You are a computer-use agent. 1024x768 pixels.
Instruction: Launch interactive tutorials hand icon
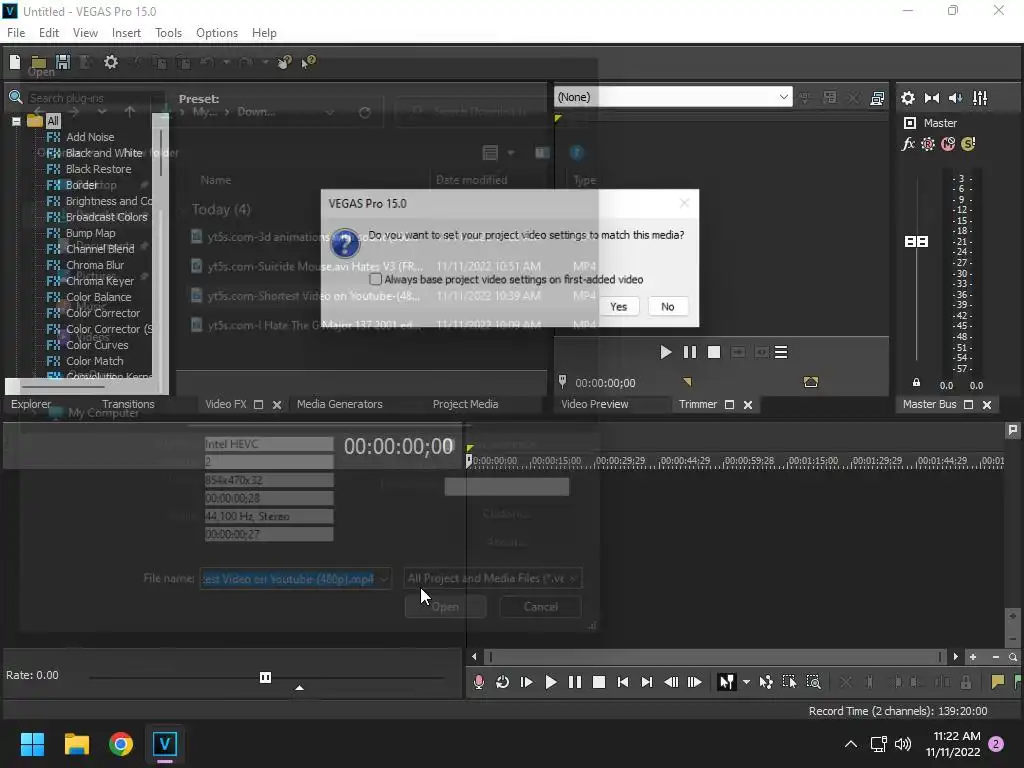click(x=284, y=62)
